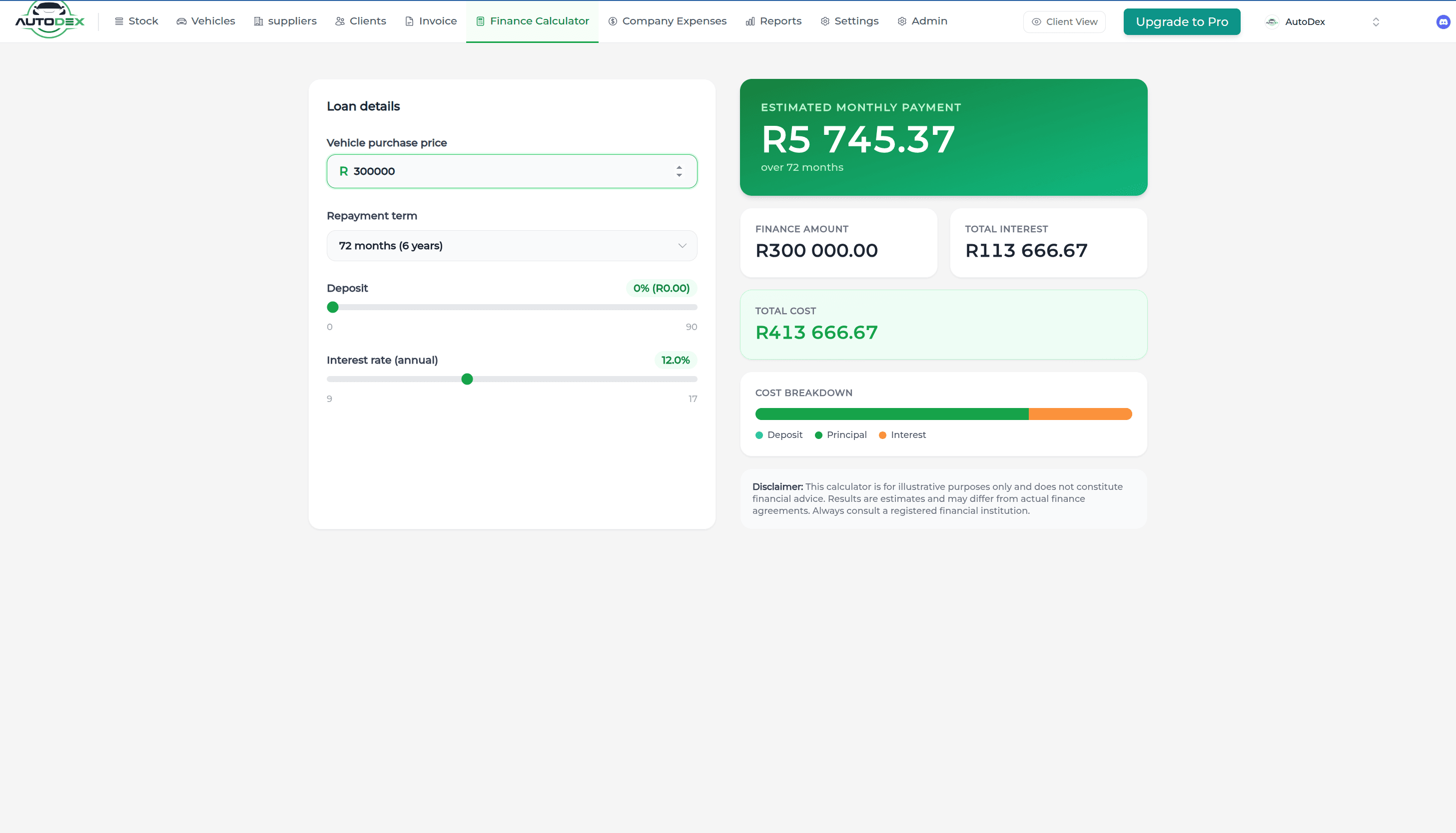Viewport: 1456px width, 833px height.
Task: Open the Vehicles section via its car icon
Action: tap(182, 21)
